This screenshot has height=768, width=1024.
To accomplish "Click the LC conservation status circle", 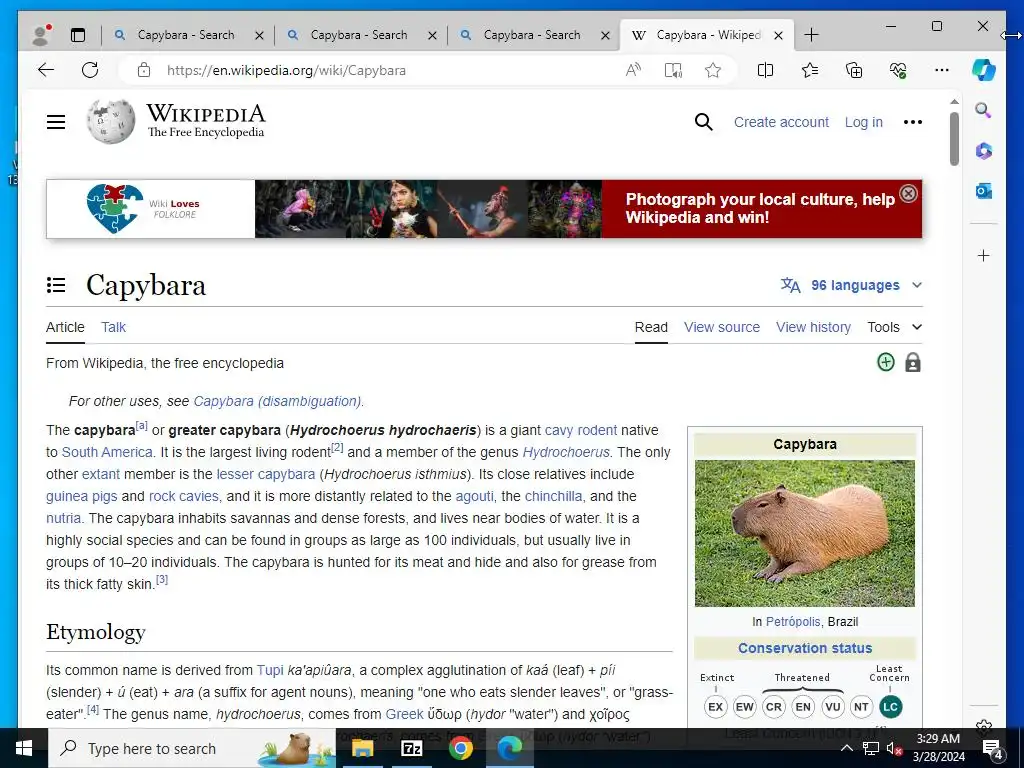I will 890,707.
